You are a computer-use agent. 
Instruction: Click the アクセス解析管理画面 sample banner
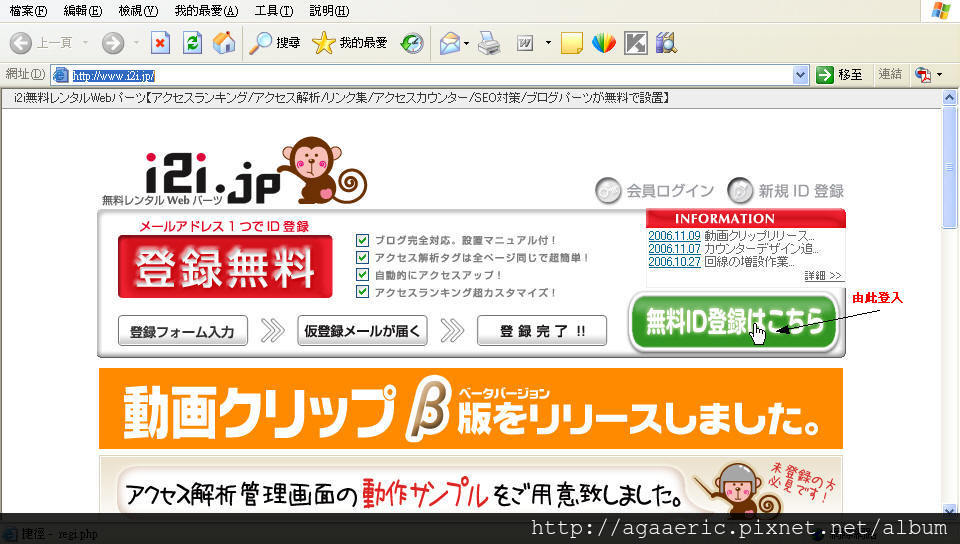471,485
